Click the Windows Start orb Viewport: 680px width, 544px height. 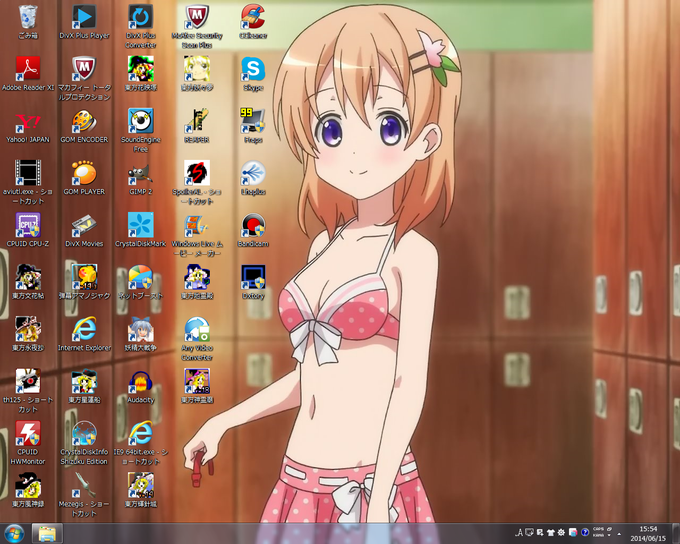point(13,534)
